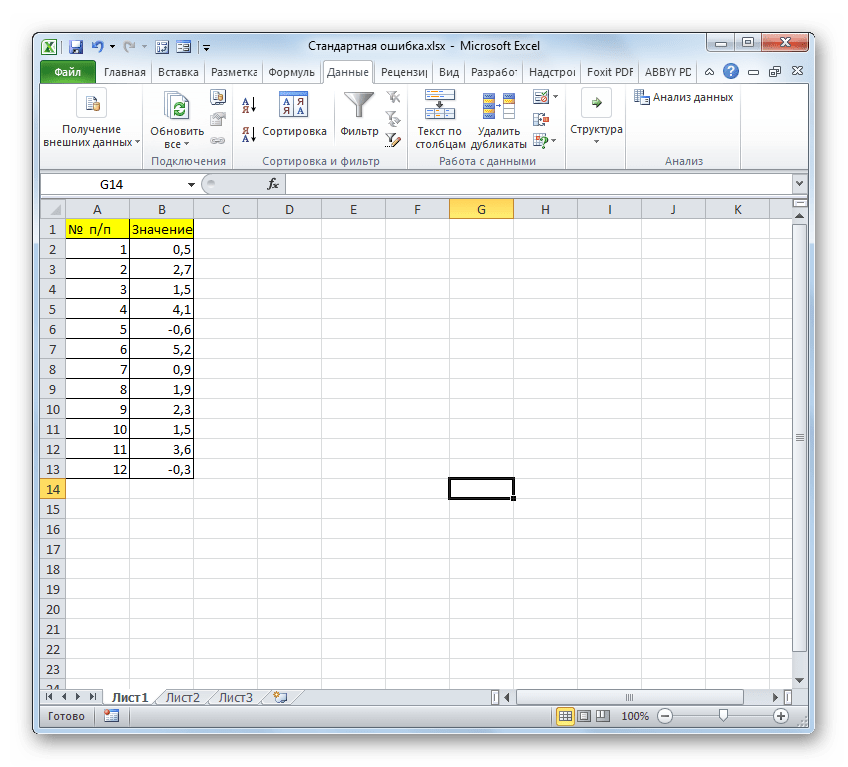Select Page Layout view icon
The width and height of the screenshot is (848, 767).
click(584, 716)
